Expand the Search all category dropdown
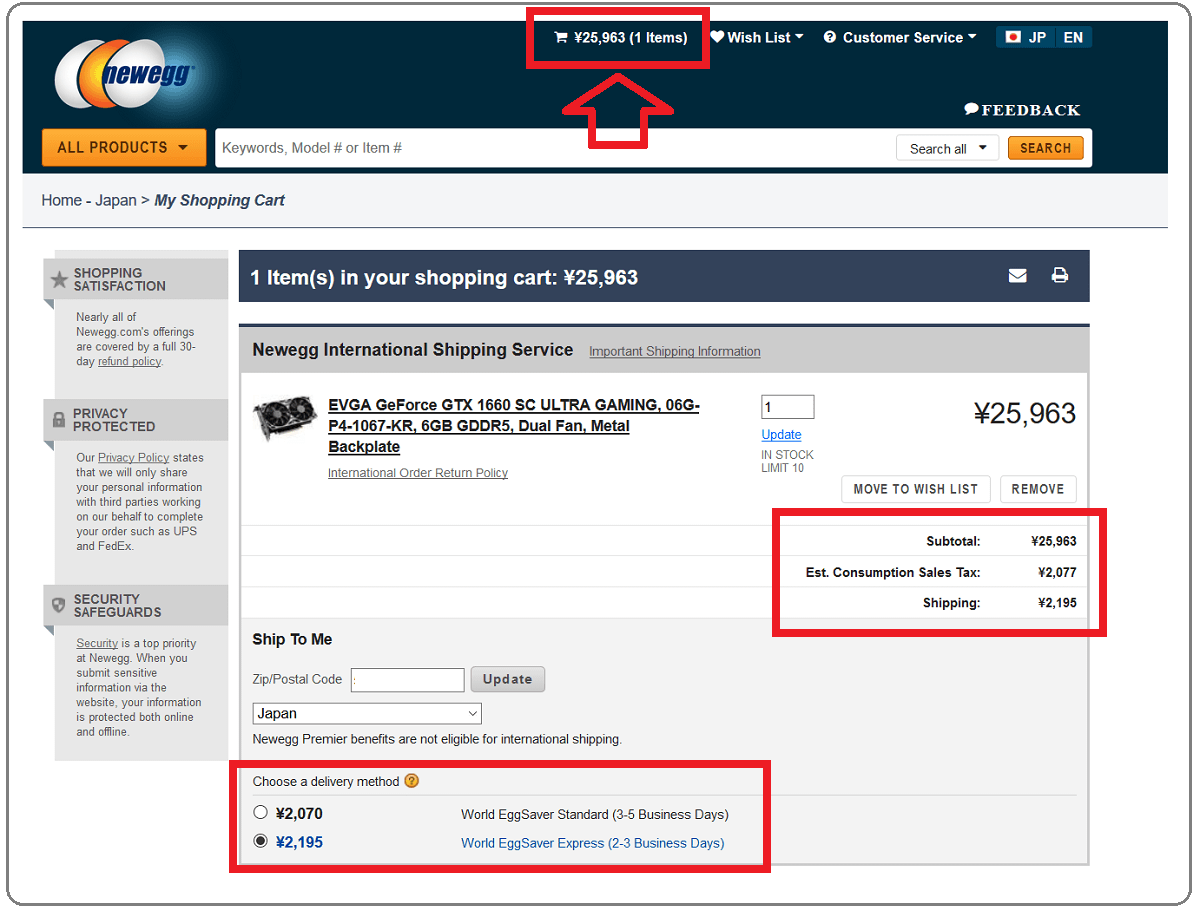 [x=947, y=148]
